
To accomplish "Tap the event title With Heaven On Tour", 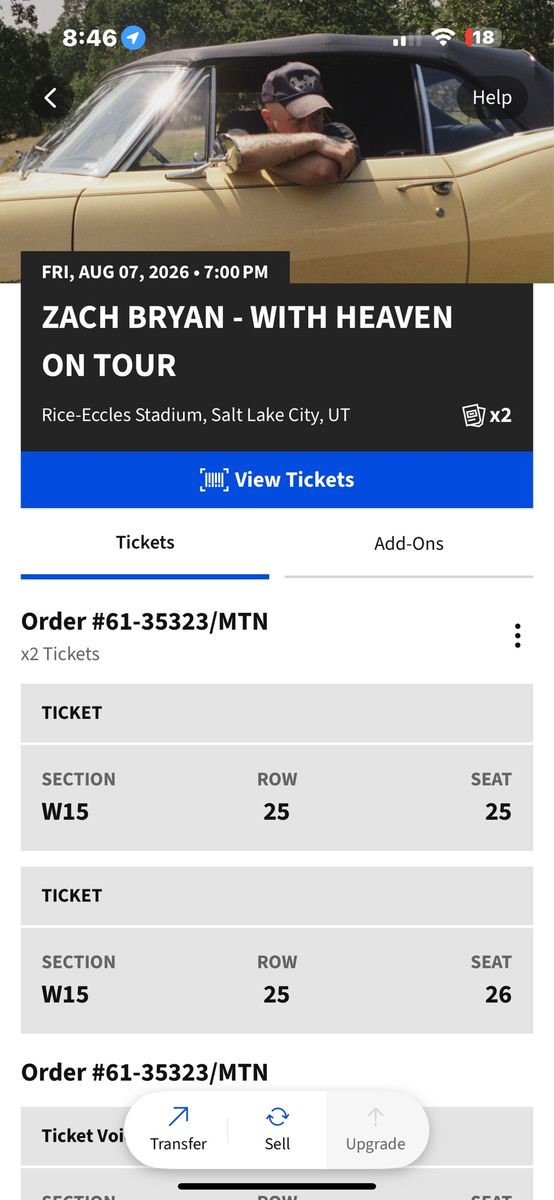I will coord(247,341).
